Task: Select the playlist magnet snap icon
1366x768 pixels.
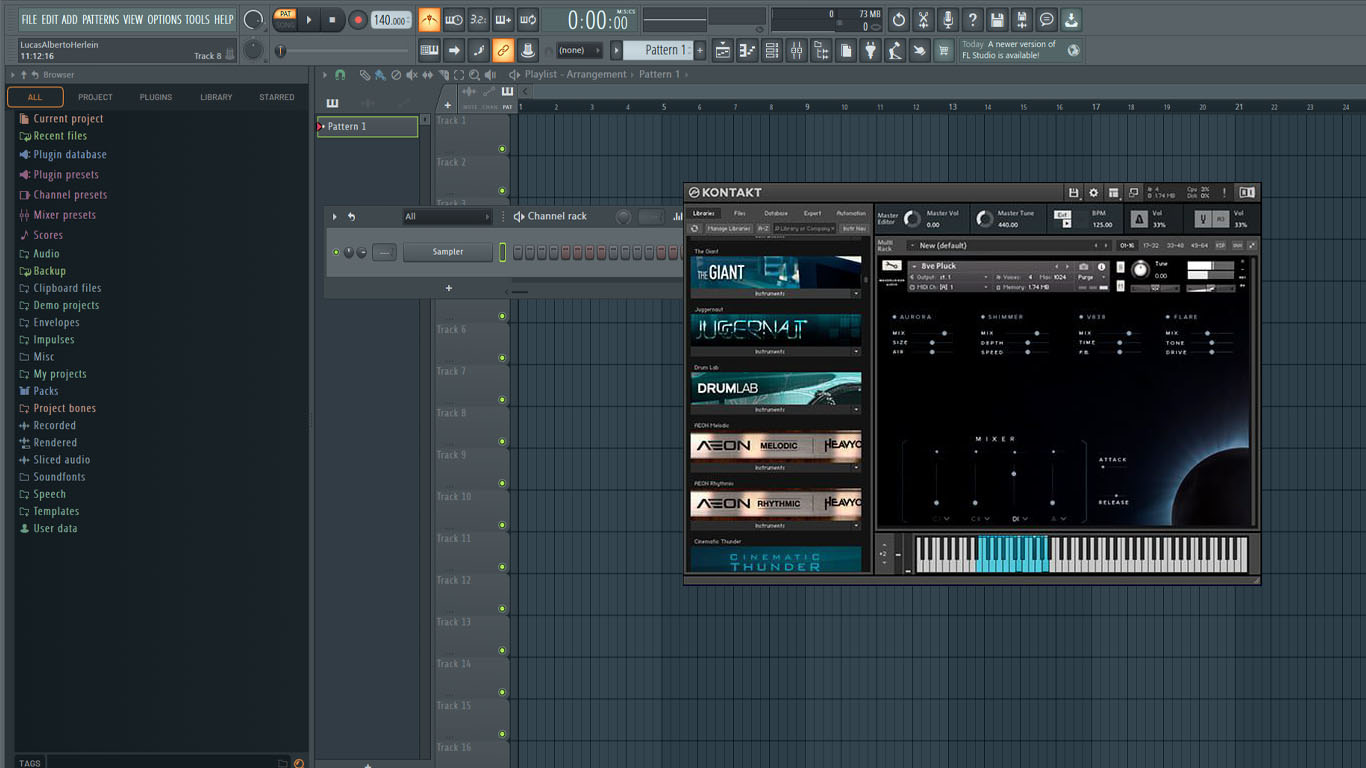Action: click(x=340, y=75)
